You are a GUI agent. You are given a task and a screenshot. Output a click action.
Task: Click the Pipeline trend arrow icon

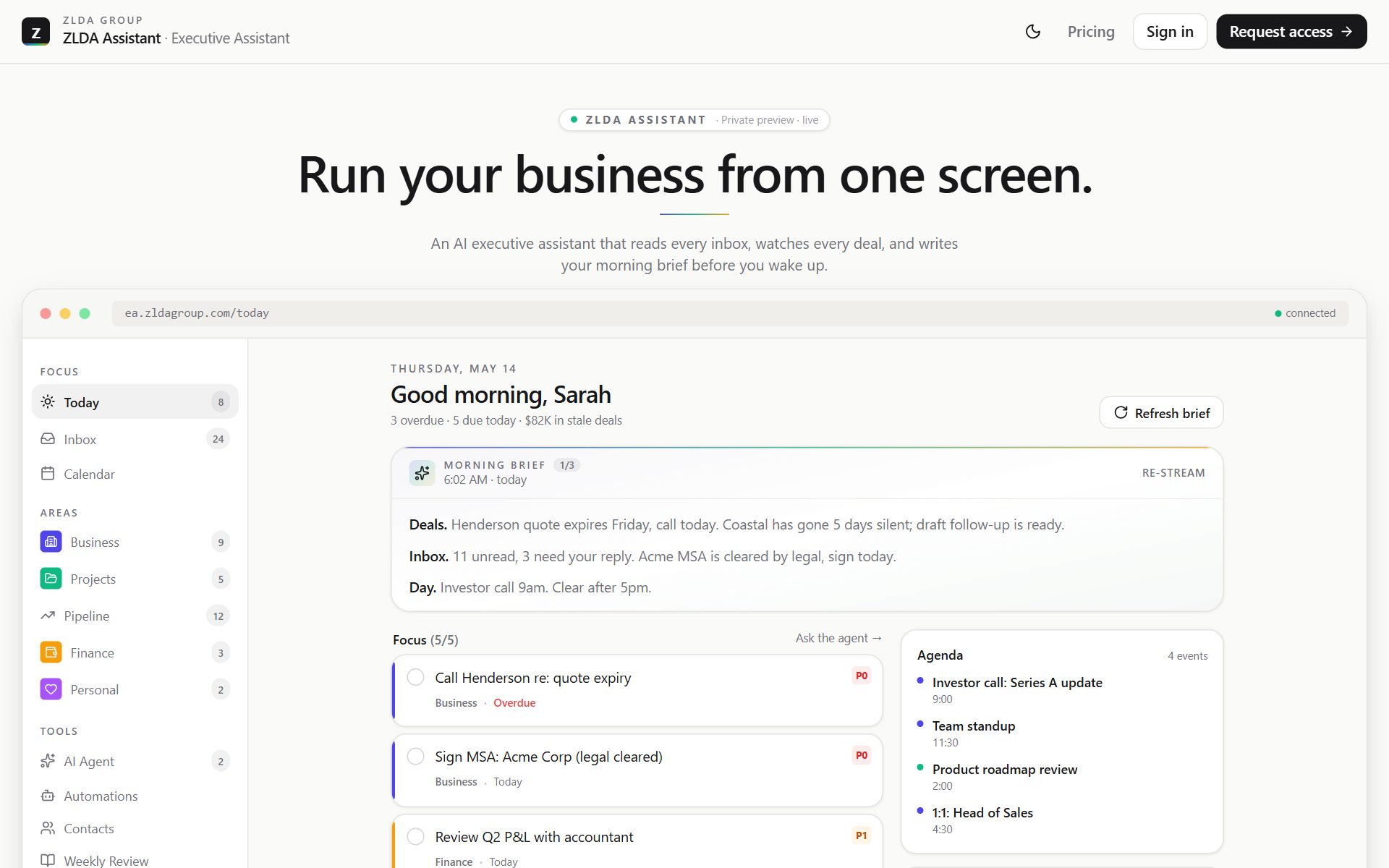(48, 616)
